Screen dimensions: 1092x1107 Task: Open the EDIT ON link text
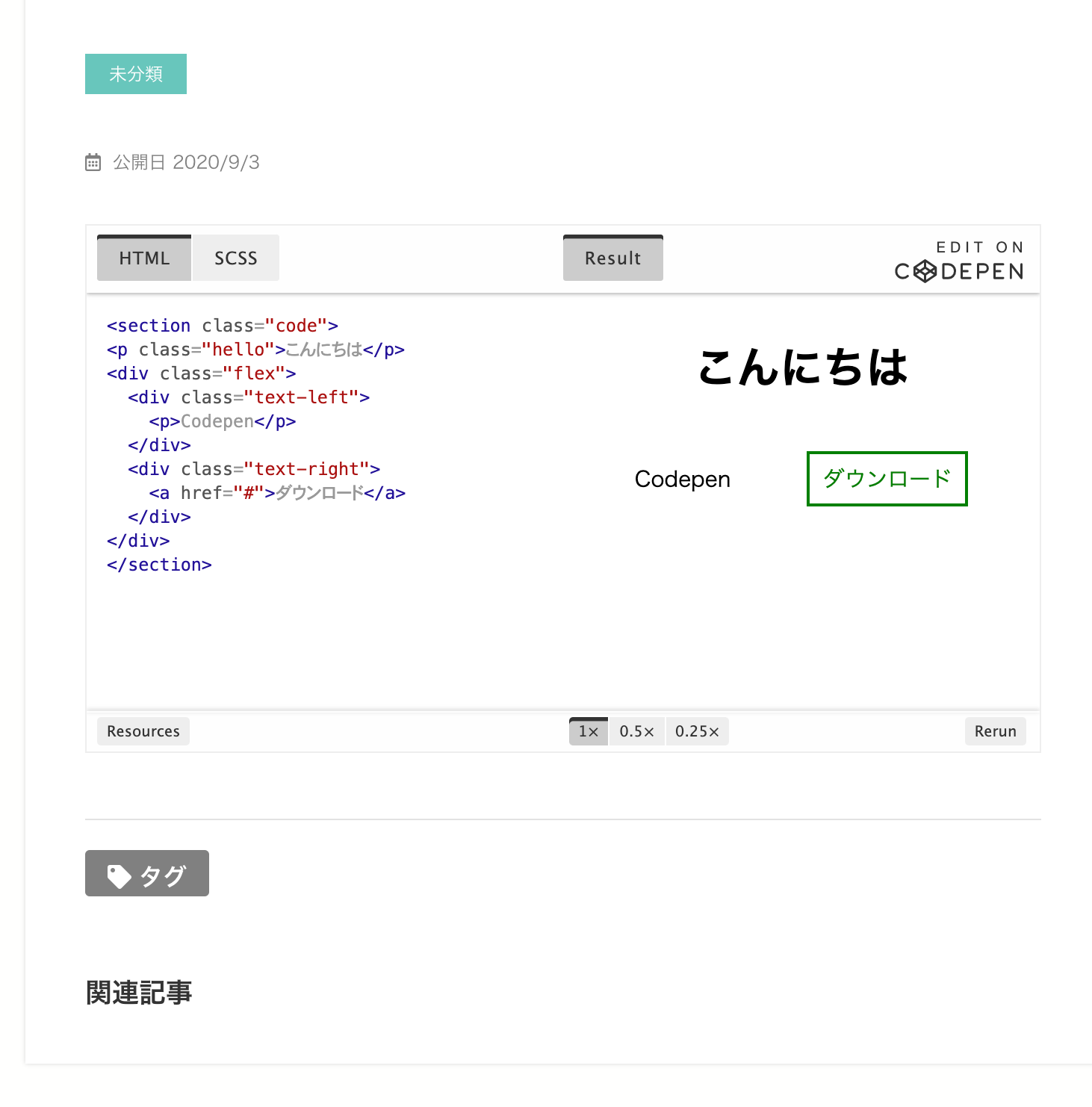point(979,247)
